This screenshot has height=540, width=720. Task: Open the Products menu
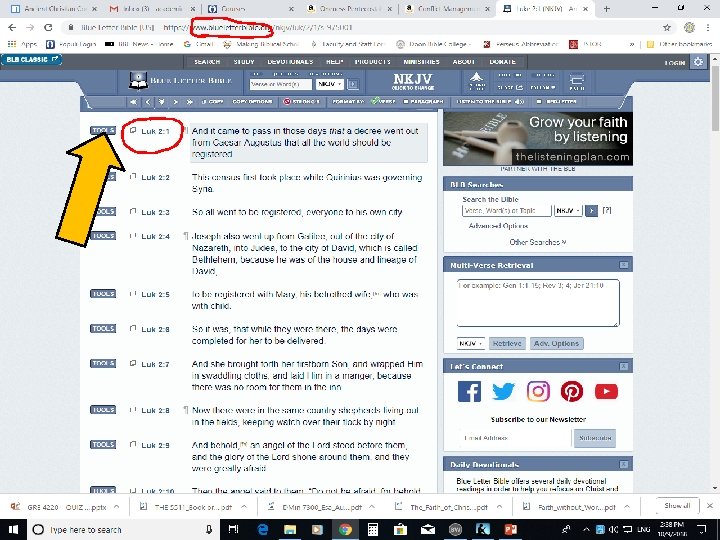tap(373, 62)
